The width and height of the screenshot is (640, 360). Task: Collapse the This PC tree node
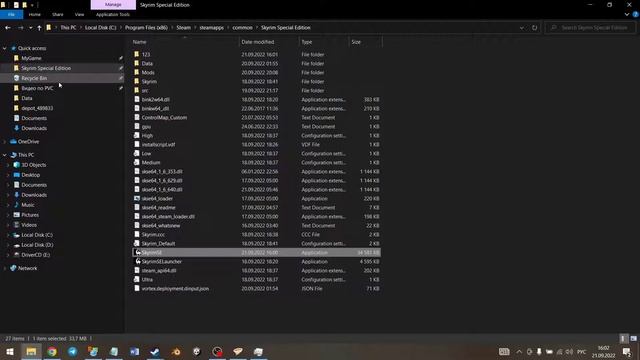pyautogui.click(x=4, y=155)
